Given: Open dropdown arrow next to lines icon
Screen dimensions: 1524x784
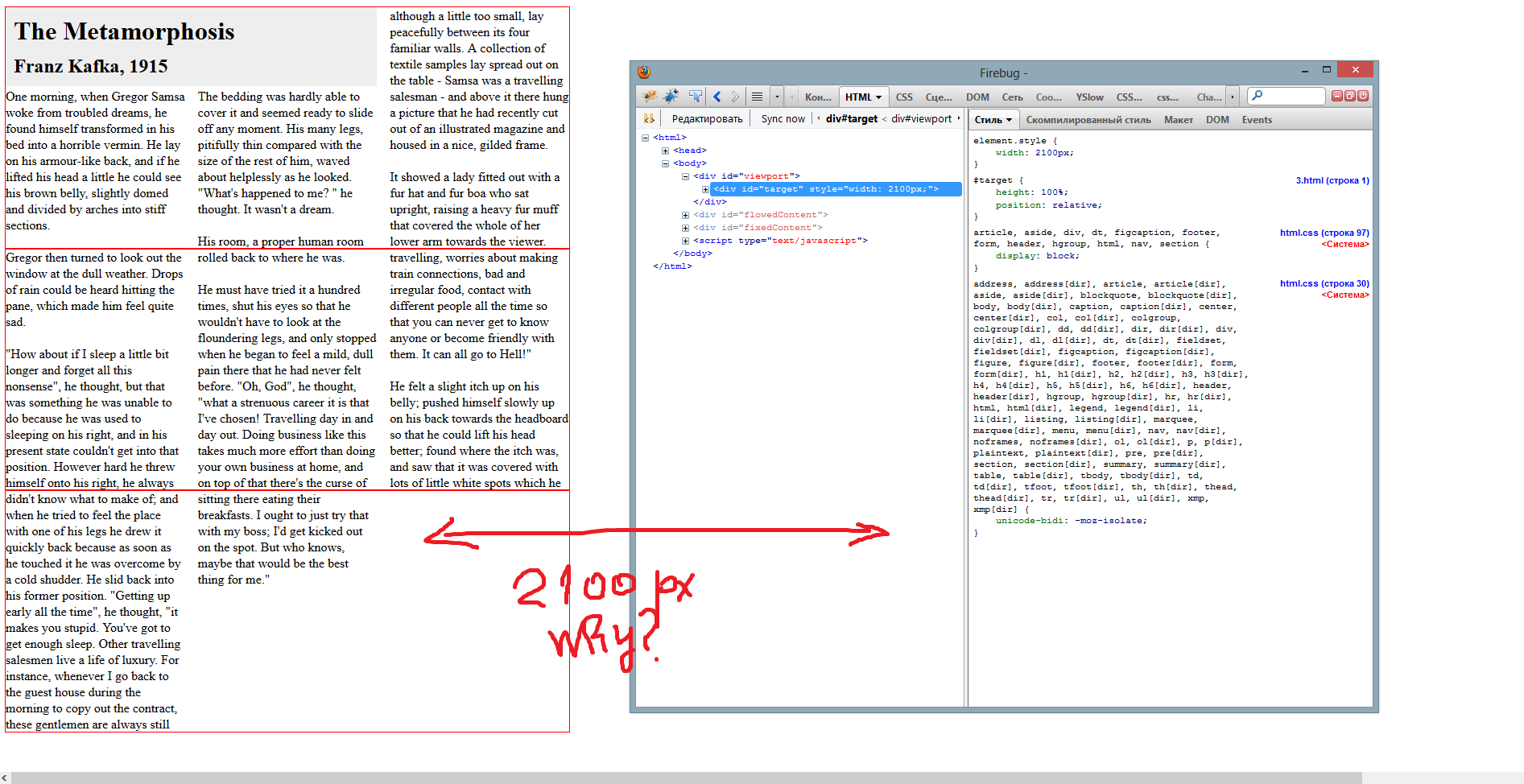Looking at the screenshot, I should coord(777,97).
